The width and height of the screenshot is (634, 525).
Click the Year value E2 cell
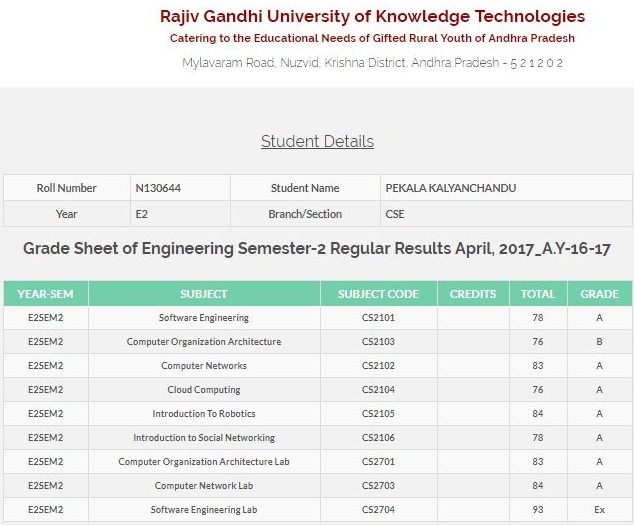[180, 214]
